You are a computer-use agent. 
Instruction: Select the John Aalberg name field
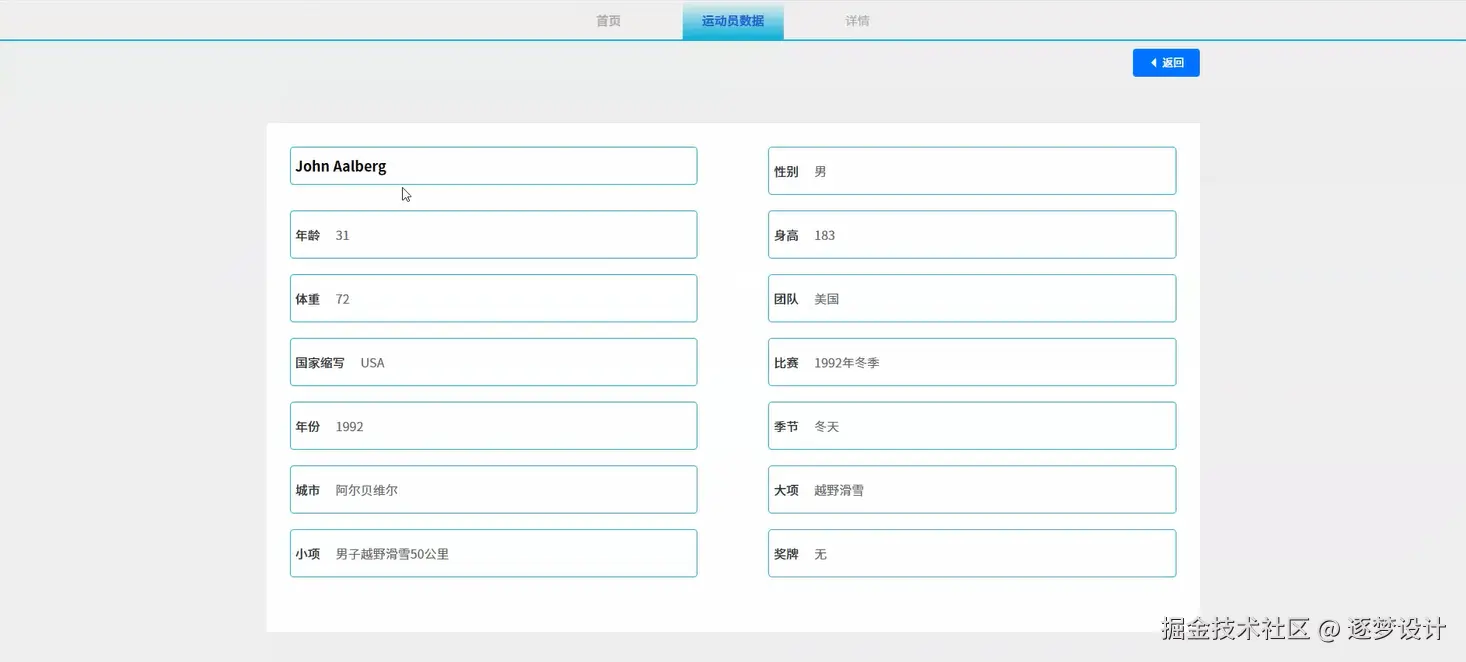tap(493, 166)
